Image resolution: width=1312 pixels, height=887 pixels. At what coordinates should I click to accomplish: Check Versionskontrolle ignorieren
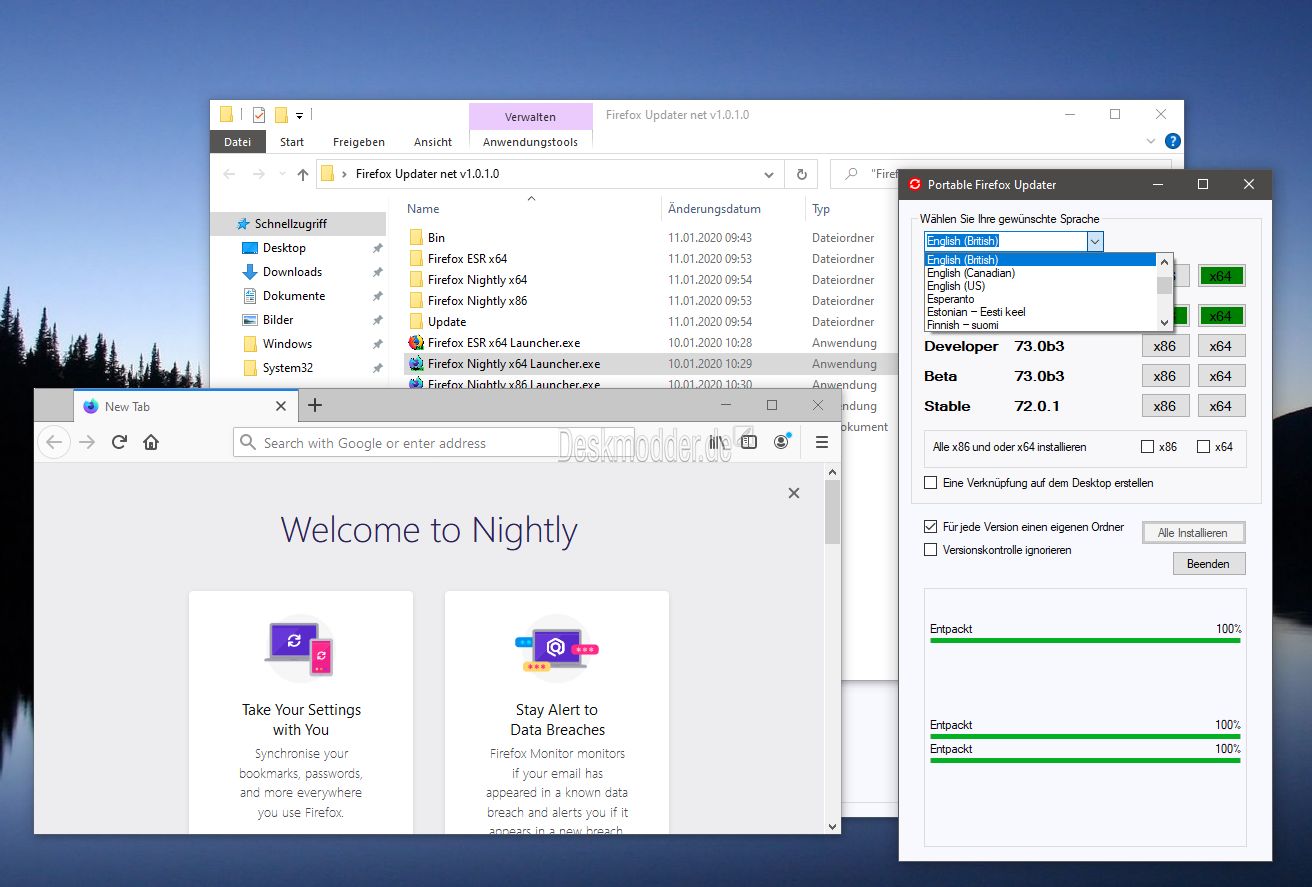[931, 550]
